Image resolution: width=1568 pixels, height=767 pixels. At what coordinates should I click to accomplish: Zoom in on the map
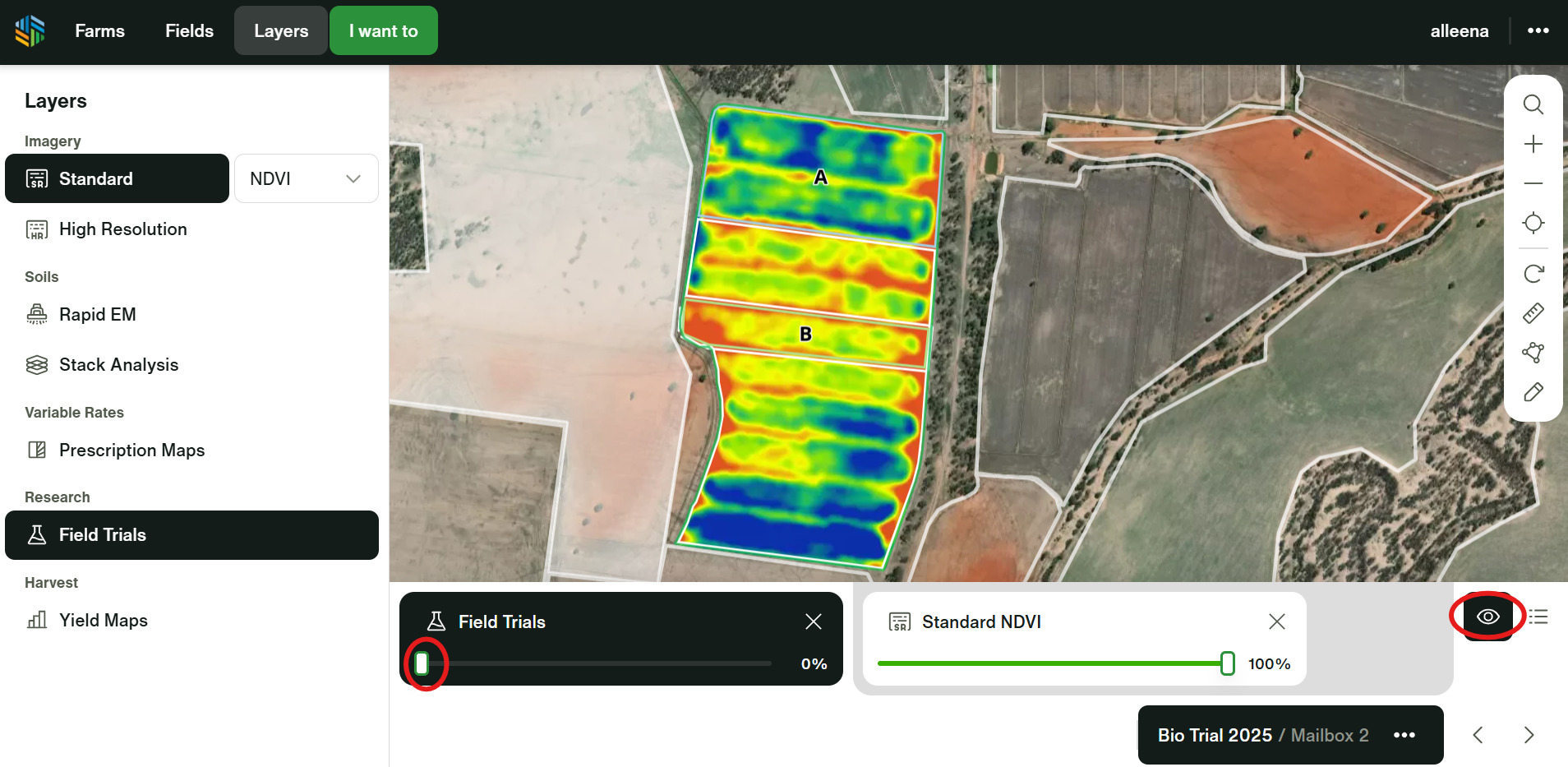(x=1533, y=145)
